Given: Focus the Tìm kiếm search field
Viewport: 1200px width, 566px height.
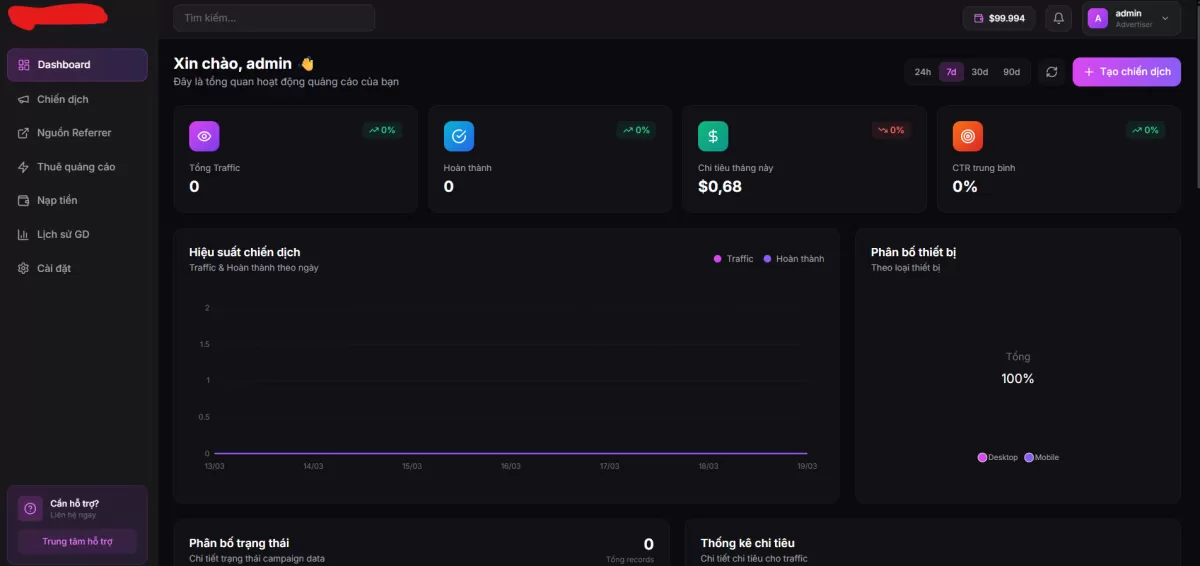Looking at the screenshot, I should click(274, 18).
